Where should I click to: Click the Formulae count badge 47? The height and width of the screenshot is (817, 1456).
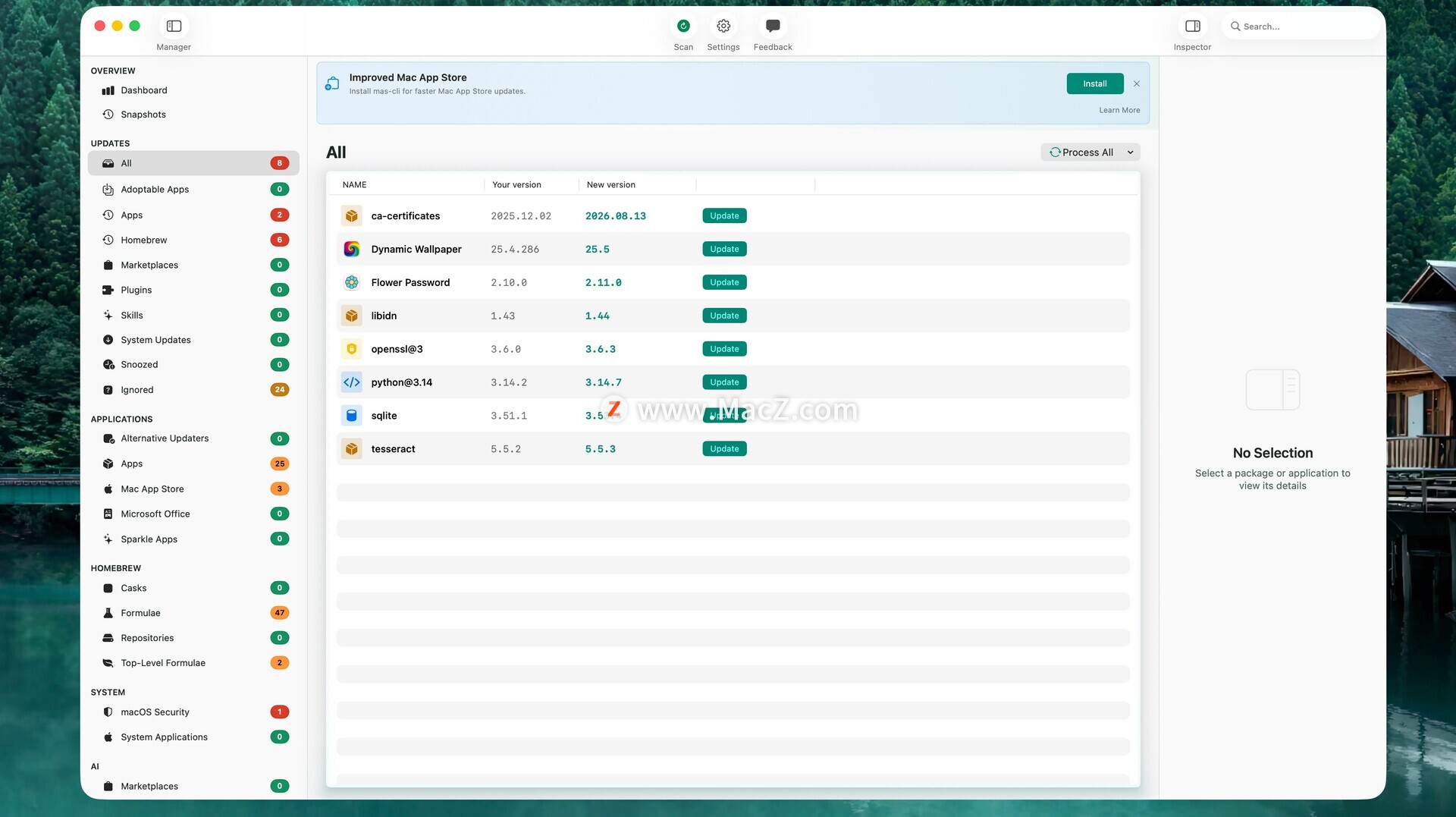pos(279,613)
